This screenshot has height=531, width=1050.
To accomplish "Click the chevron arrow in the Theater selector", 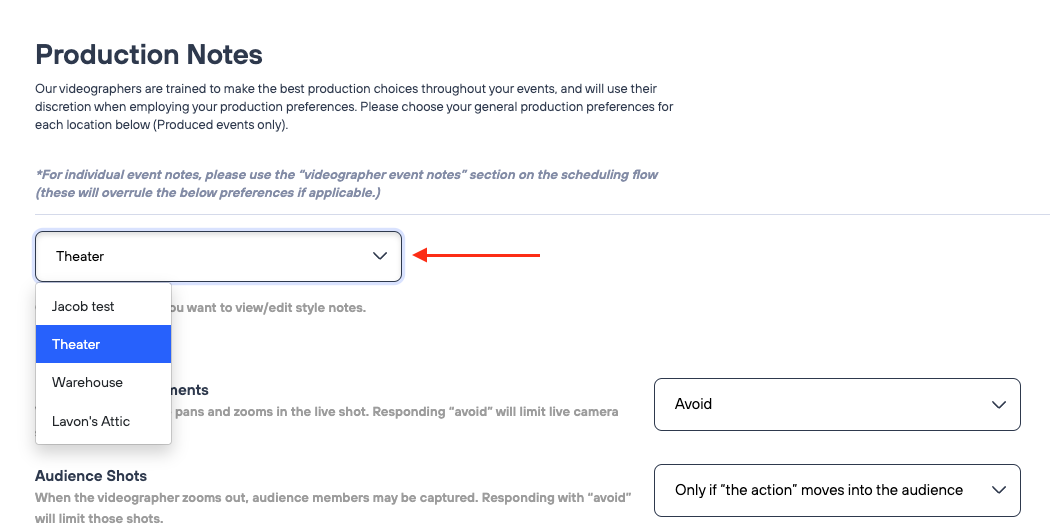I will click(380, 257).
